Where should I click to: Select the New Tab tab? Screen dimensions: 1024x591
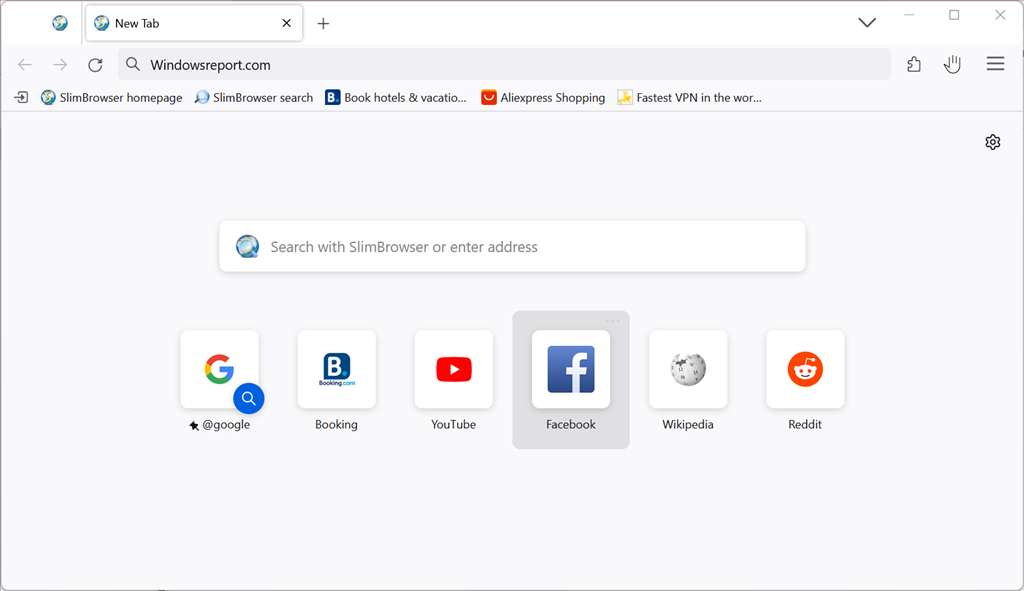click(194, 23)
